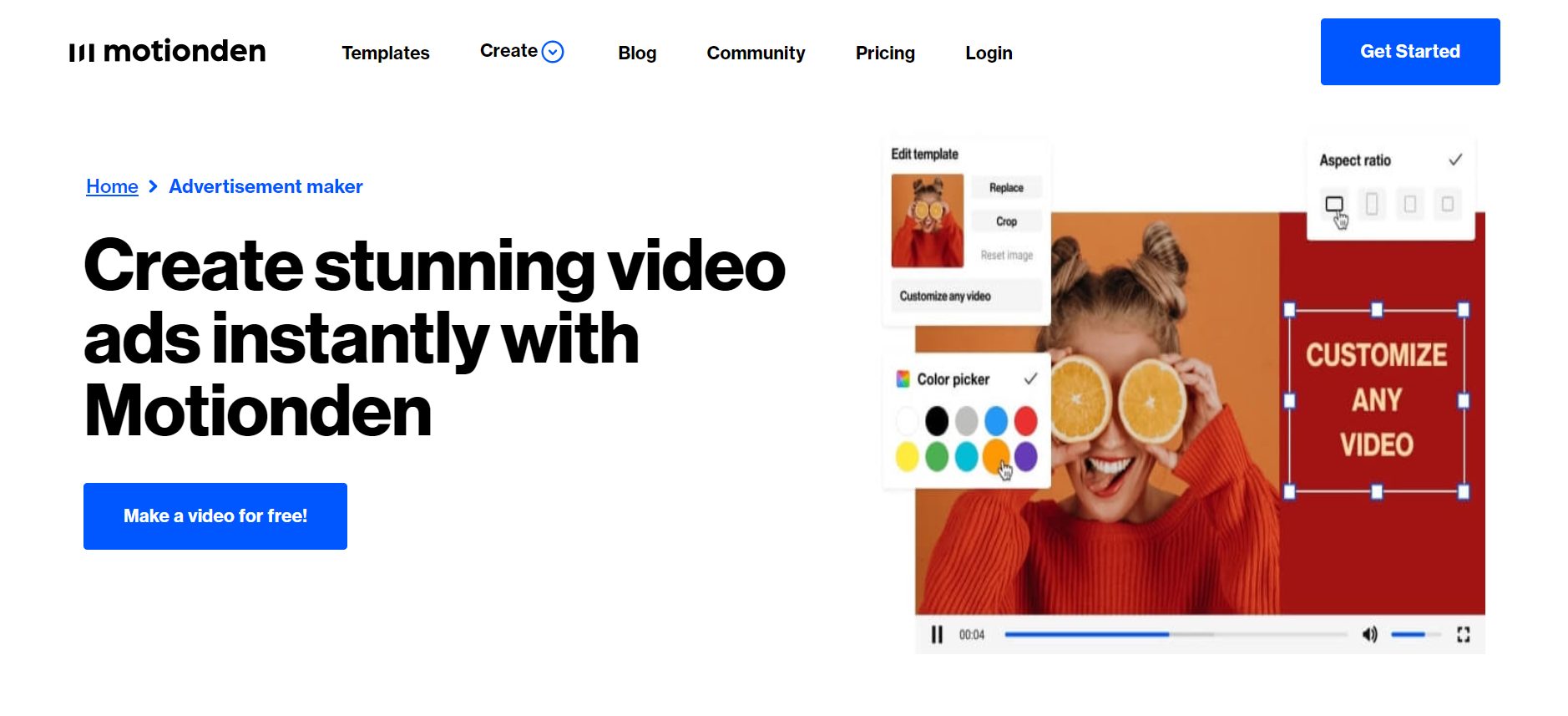1568x716 pixels.
Task: Pick the green color swatch
Action: click(937, 456)
